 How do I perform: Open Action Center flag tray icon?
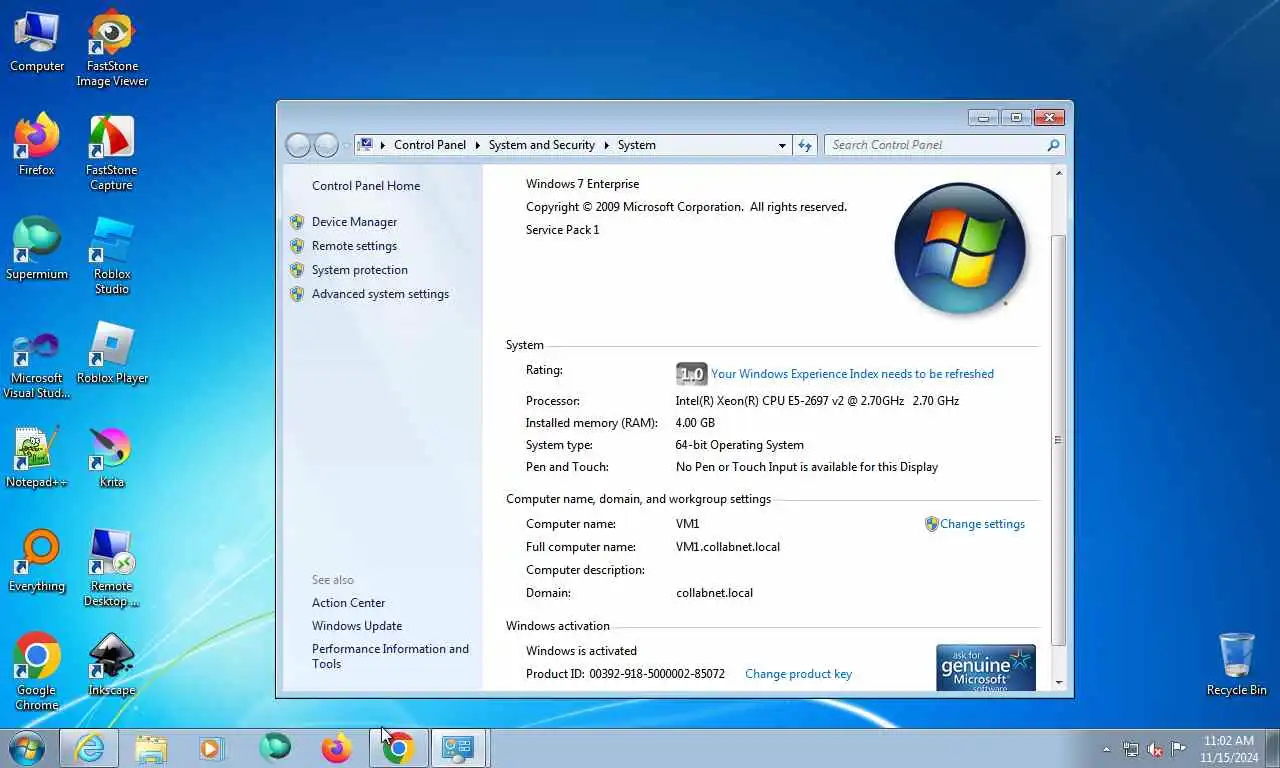pos(1179,749)
